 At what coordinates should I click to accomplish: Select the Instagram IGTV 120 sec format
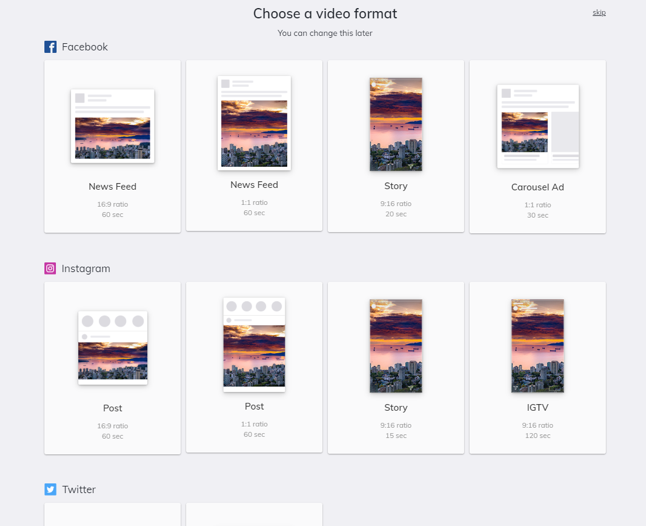point(538,368)
